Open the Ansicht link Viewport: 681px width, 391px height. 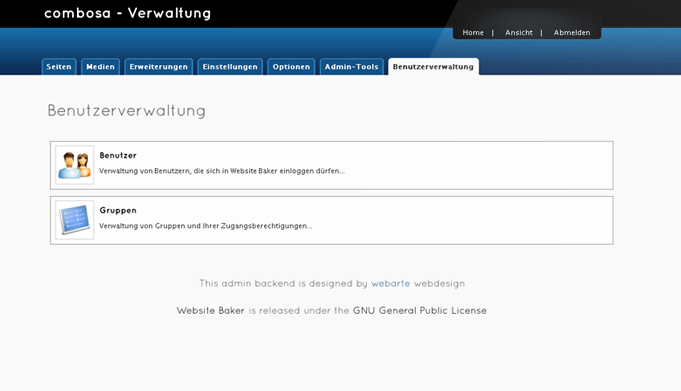pyautogui.click(x=519, y=33)
